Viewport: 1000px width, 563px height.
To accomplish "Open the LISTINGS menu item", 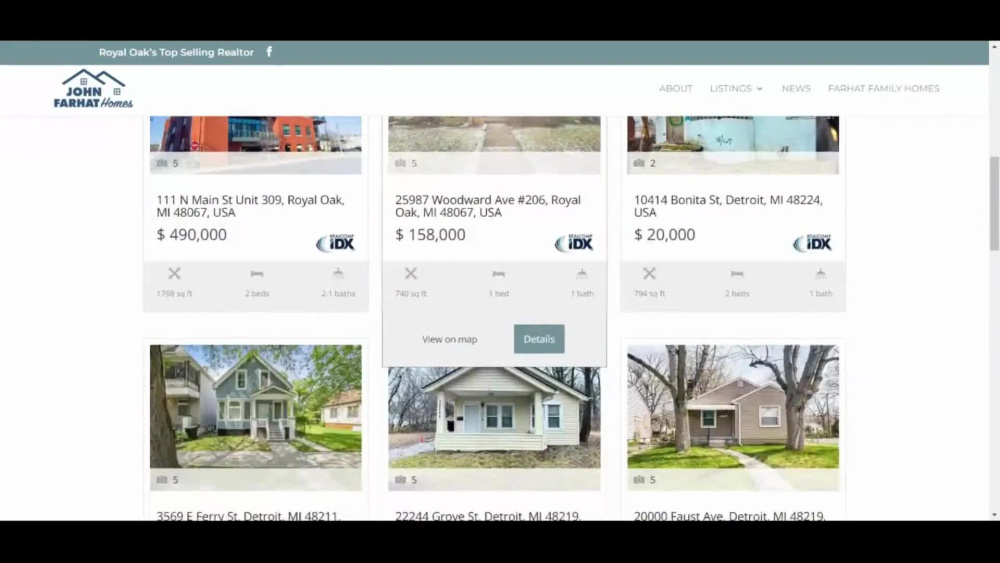I will [x=730, y=89].
